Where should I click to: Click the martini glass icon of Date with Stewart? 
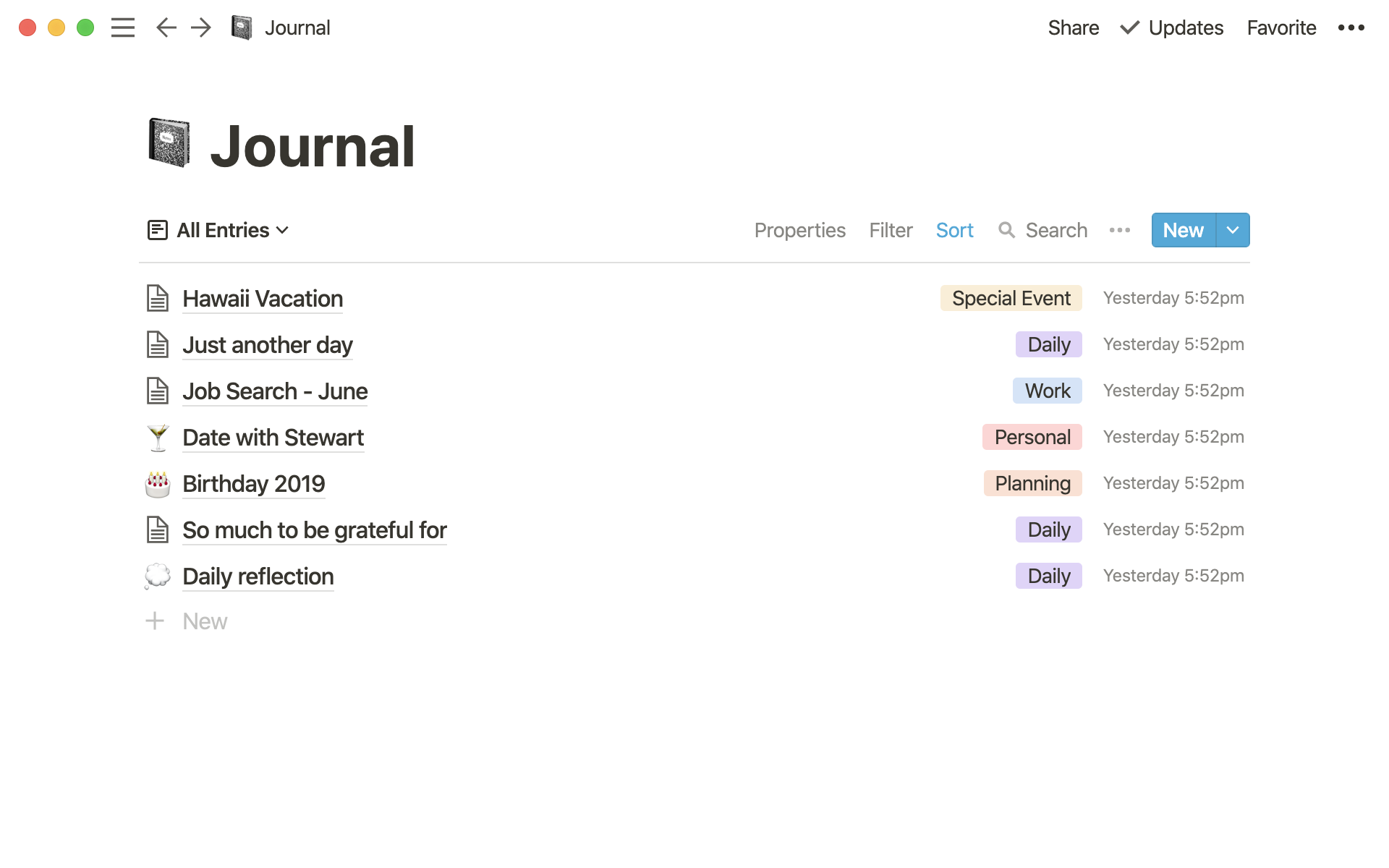pos(158,438)
